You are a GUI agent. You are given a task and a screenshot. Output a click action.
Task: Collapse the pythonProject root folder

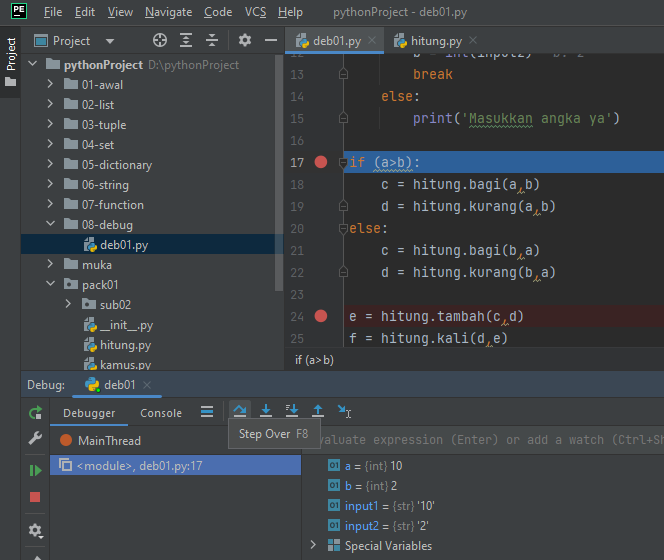click(x=33, y=64)
